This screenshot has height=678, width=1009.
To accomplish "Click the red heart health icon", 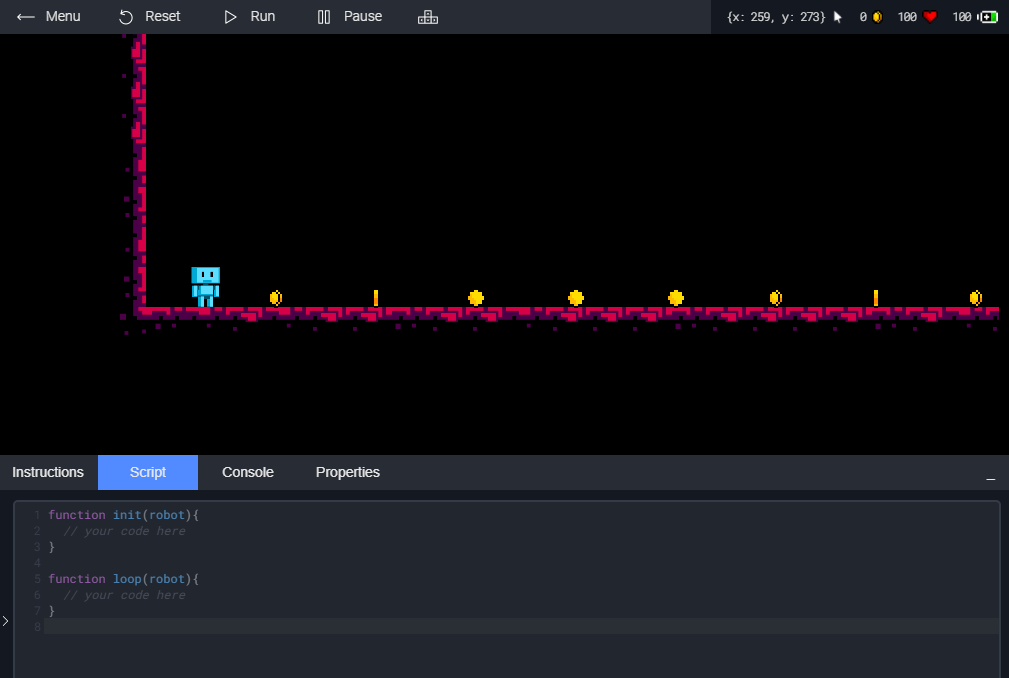I will [x=930, y=17].
